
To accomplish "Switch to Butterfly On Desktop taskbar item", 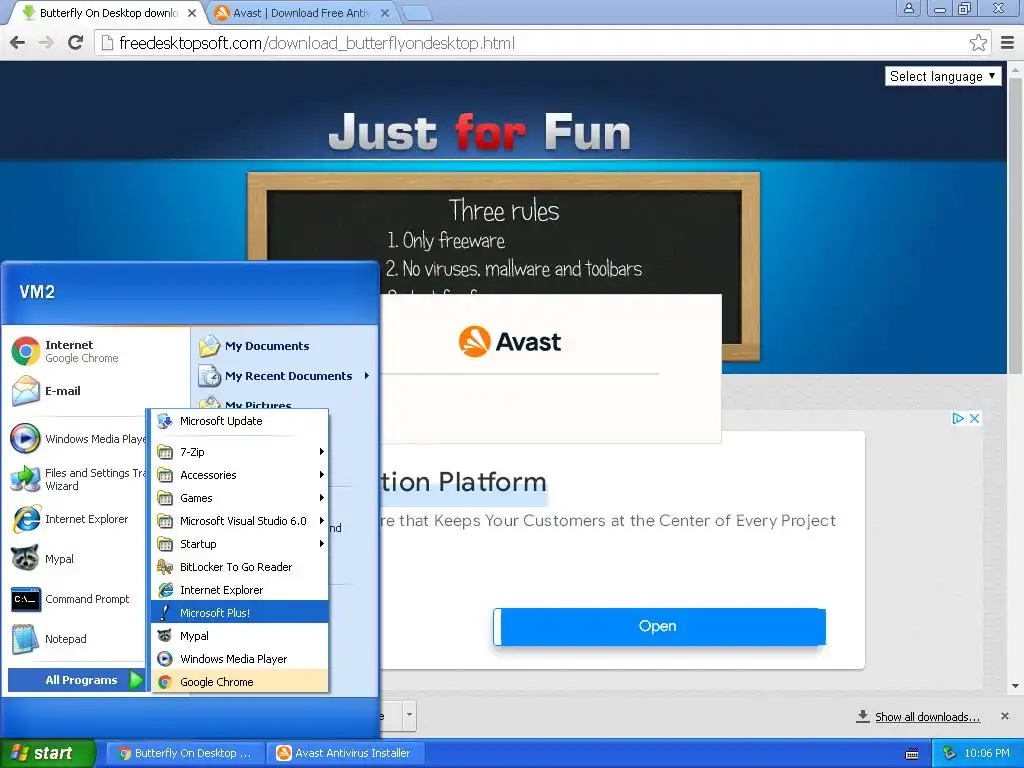I will tap(185, 754).
